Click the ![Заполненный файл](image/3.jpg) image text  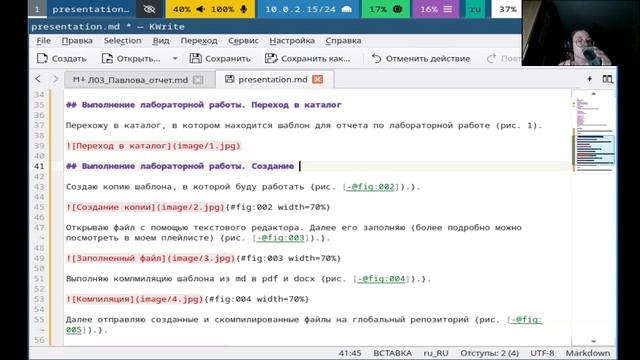(151, 258)
